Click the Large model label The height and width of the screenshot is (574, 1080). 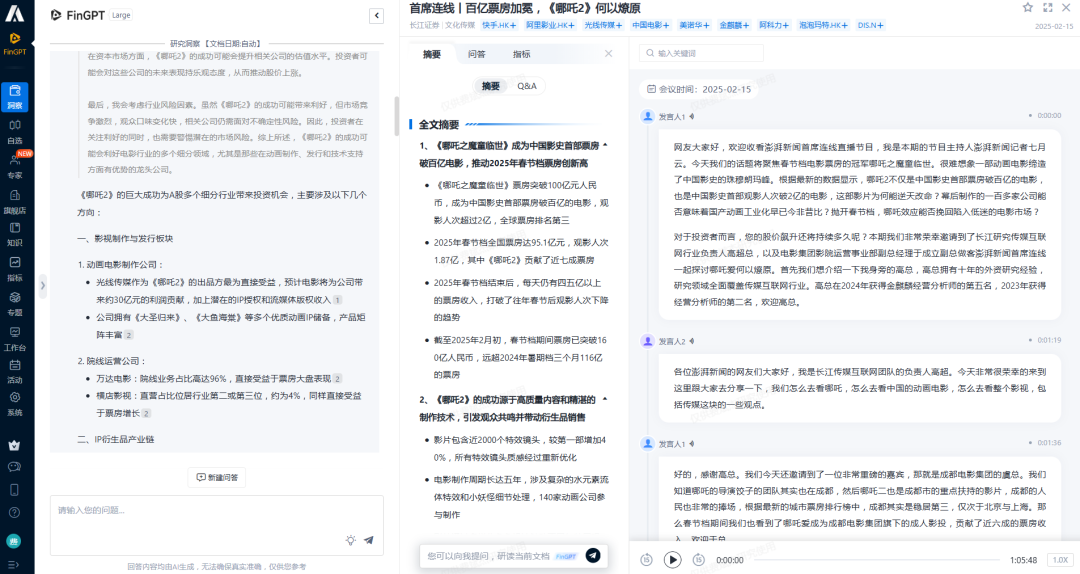pos(121,15)
